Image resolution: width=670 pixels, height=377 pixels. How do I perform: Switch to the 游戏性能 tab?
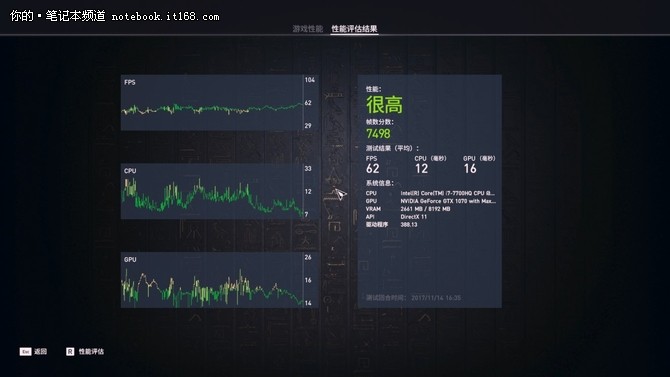[x=307, y=29]
